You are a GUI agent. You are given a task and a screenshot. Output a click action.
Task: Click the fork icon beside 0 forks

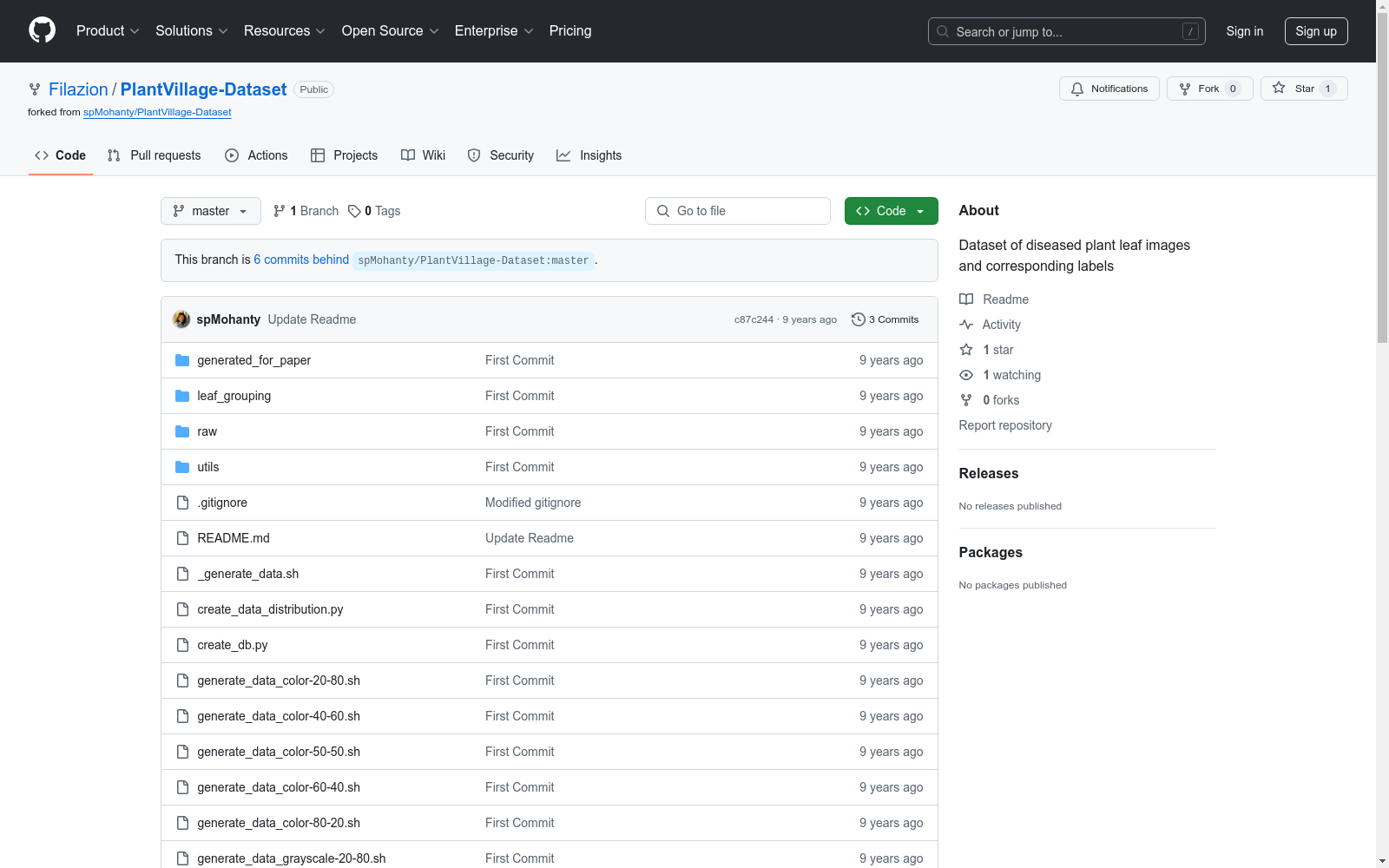pyautogui.click(x=966, y=400)
